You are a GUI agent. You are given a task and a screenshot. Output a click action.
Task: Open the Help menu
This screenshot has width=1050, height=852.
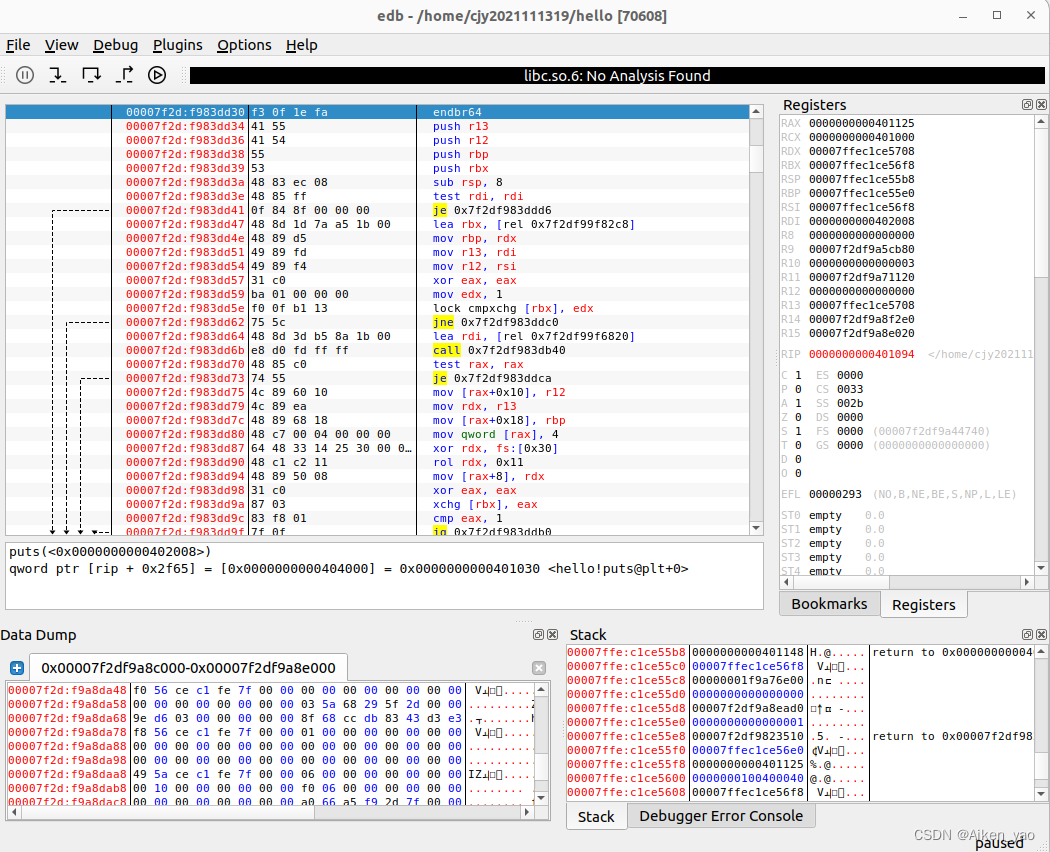point(301,45)
